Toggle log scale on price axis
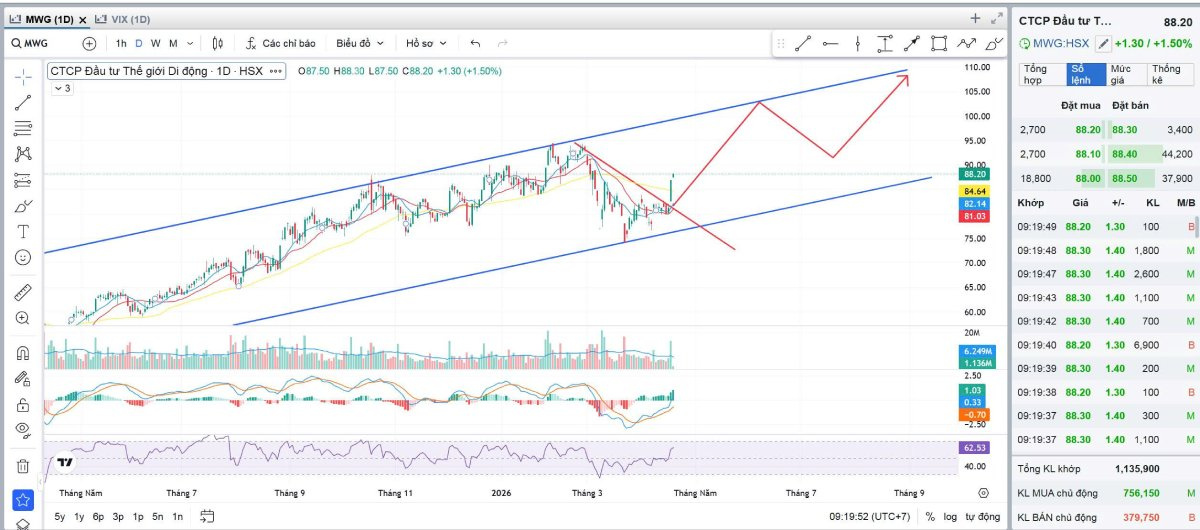1200x530 pixels. (951, 517)
